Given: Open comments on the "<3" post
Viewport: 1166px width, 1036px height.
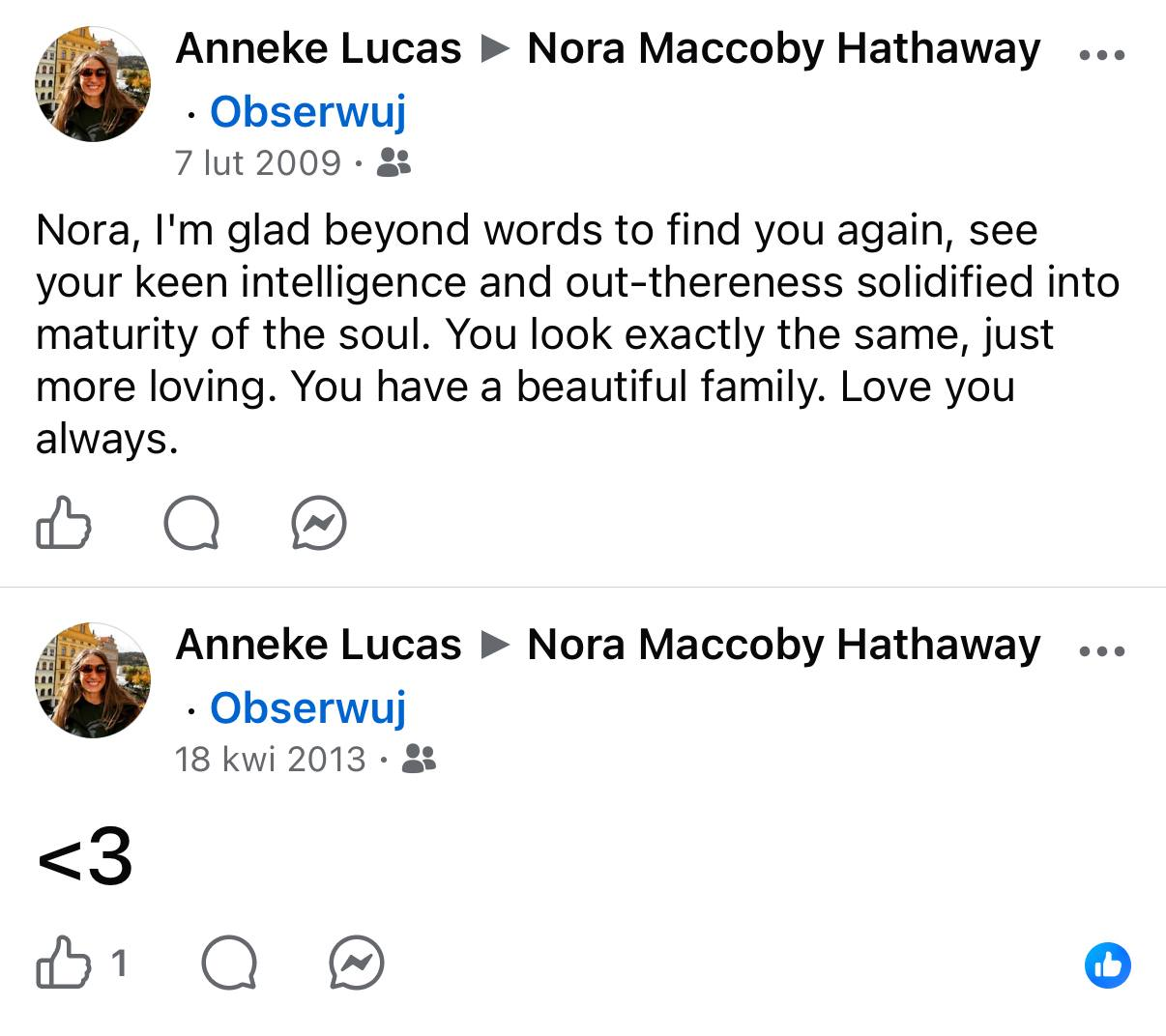Looking at the screenshot, I should coord(229,964).
